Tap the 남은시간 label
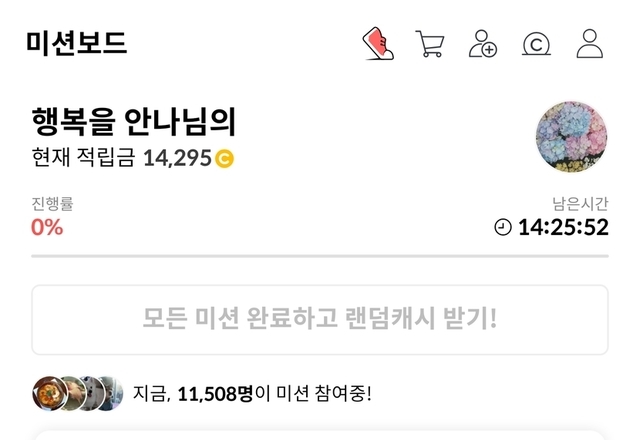The height and width of the screenshot is (440, 640). pyautogui.click(x=580, y=204)
